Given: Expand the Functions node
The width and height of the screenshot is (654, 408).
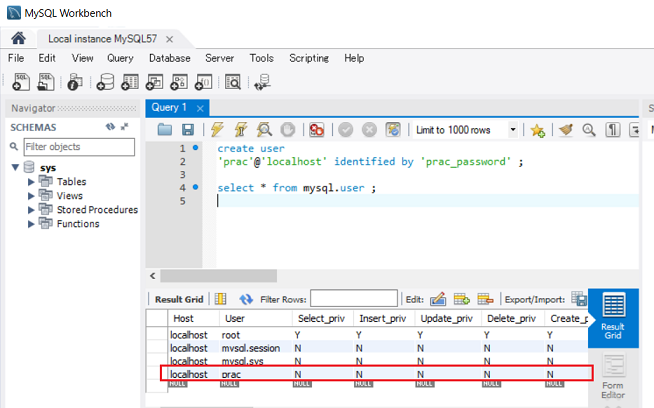Looking at the screenshot, I should point(31,224).
